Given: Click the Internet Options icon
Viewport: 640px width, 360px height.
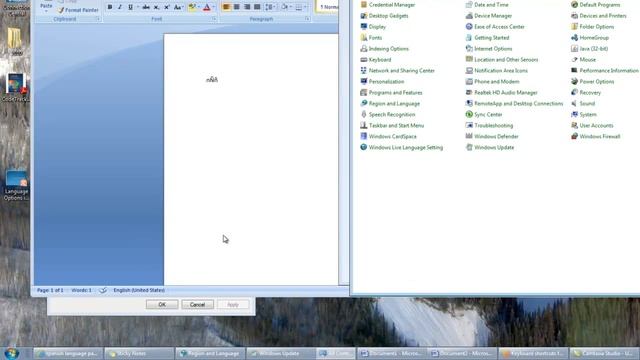Looking at the screenshot, I should click(469, 49).
